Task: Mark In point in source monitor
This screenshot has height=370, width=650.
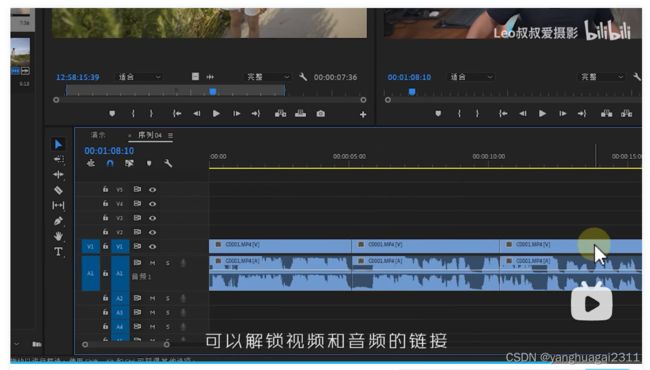Action: 133,114
